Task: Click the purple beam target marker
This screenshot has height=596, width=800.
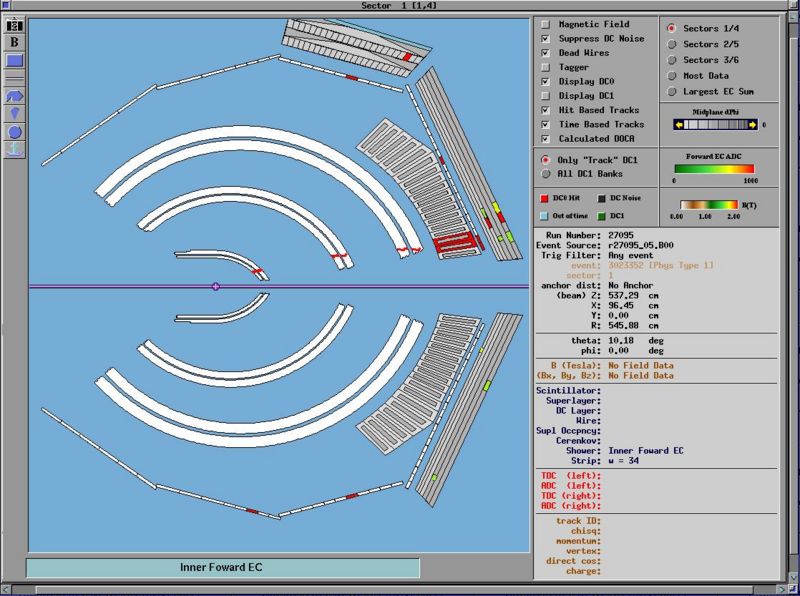Action: (215, 286)
